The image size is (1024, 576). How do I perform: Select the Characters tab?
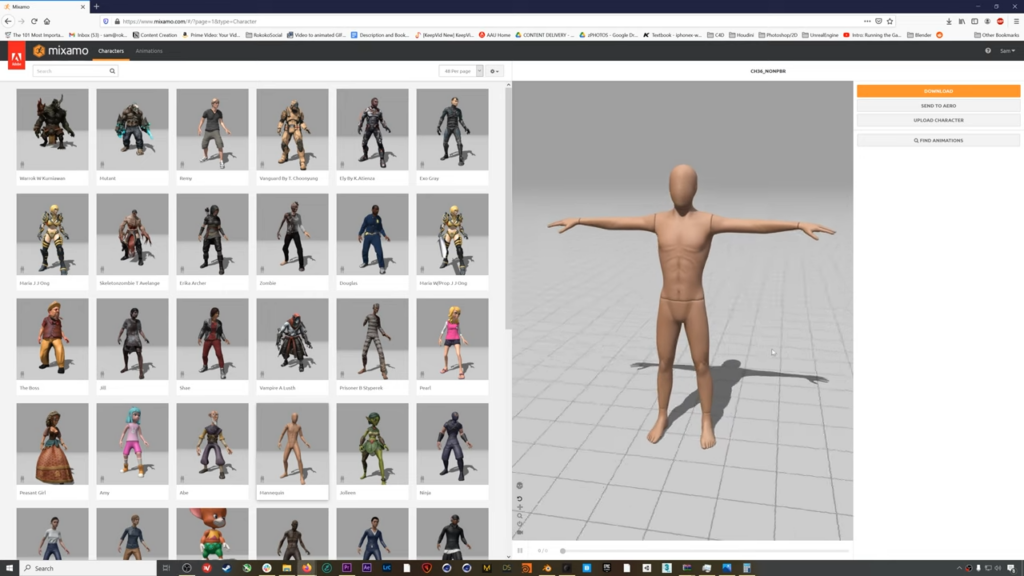(x=111, y=51)
